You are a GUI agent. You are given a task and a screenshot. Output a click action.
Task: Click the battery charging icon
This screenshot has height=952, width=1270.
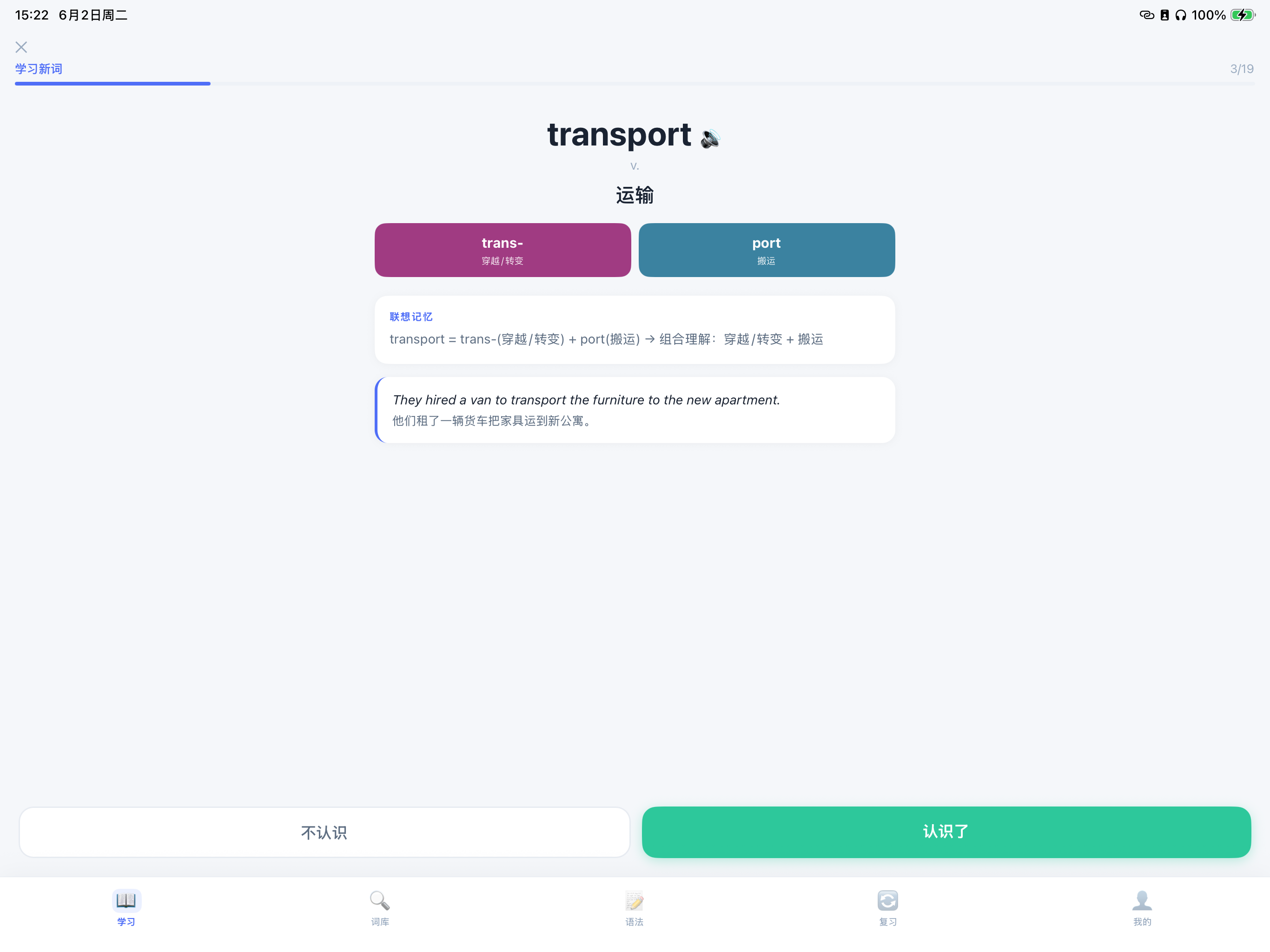pyautogui.click(x=1243, y=15)
